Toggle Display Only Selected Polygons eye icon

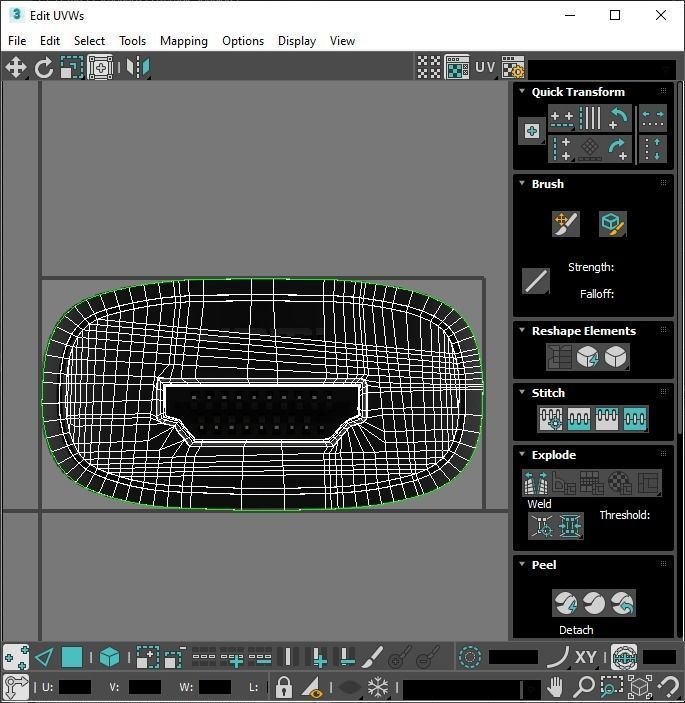click(313, 687)
